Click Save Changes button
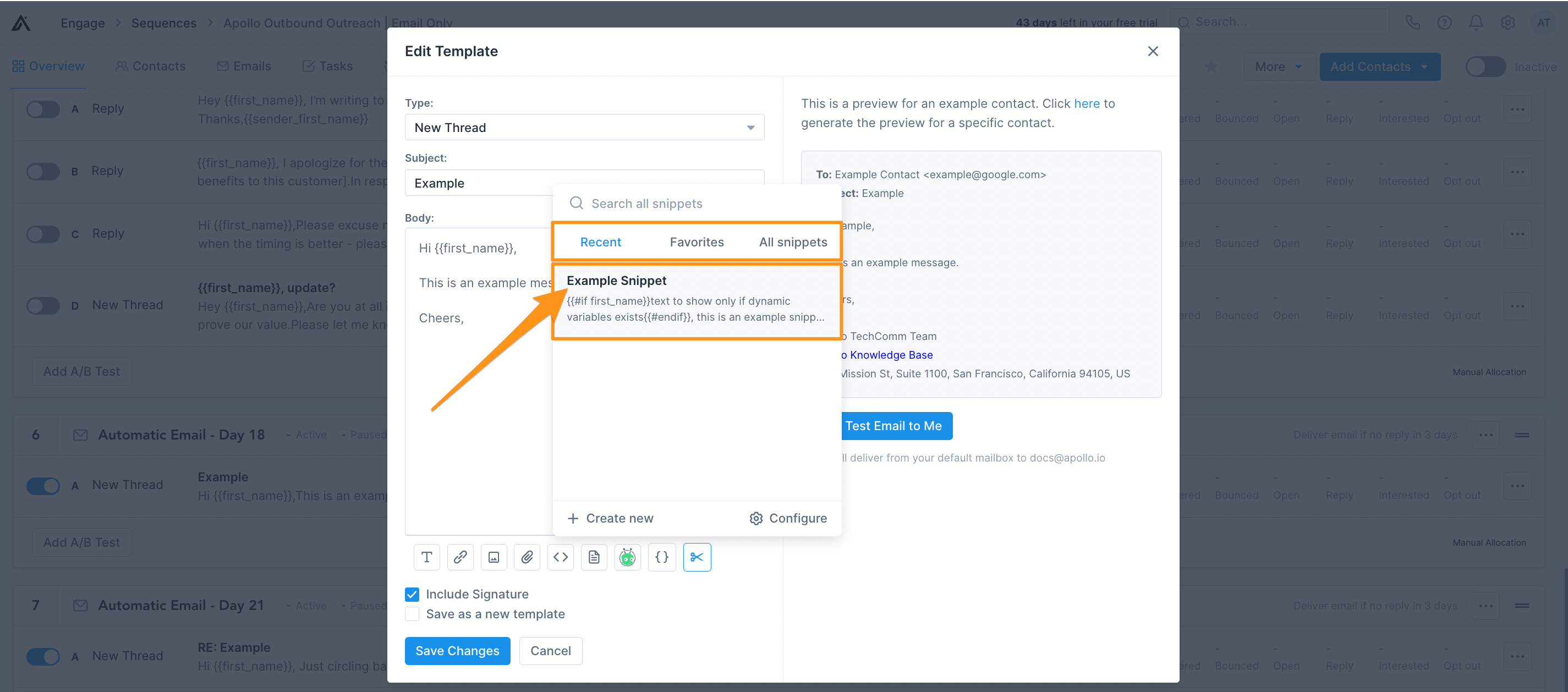 point(457,651)
